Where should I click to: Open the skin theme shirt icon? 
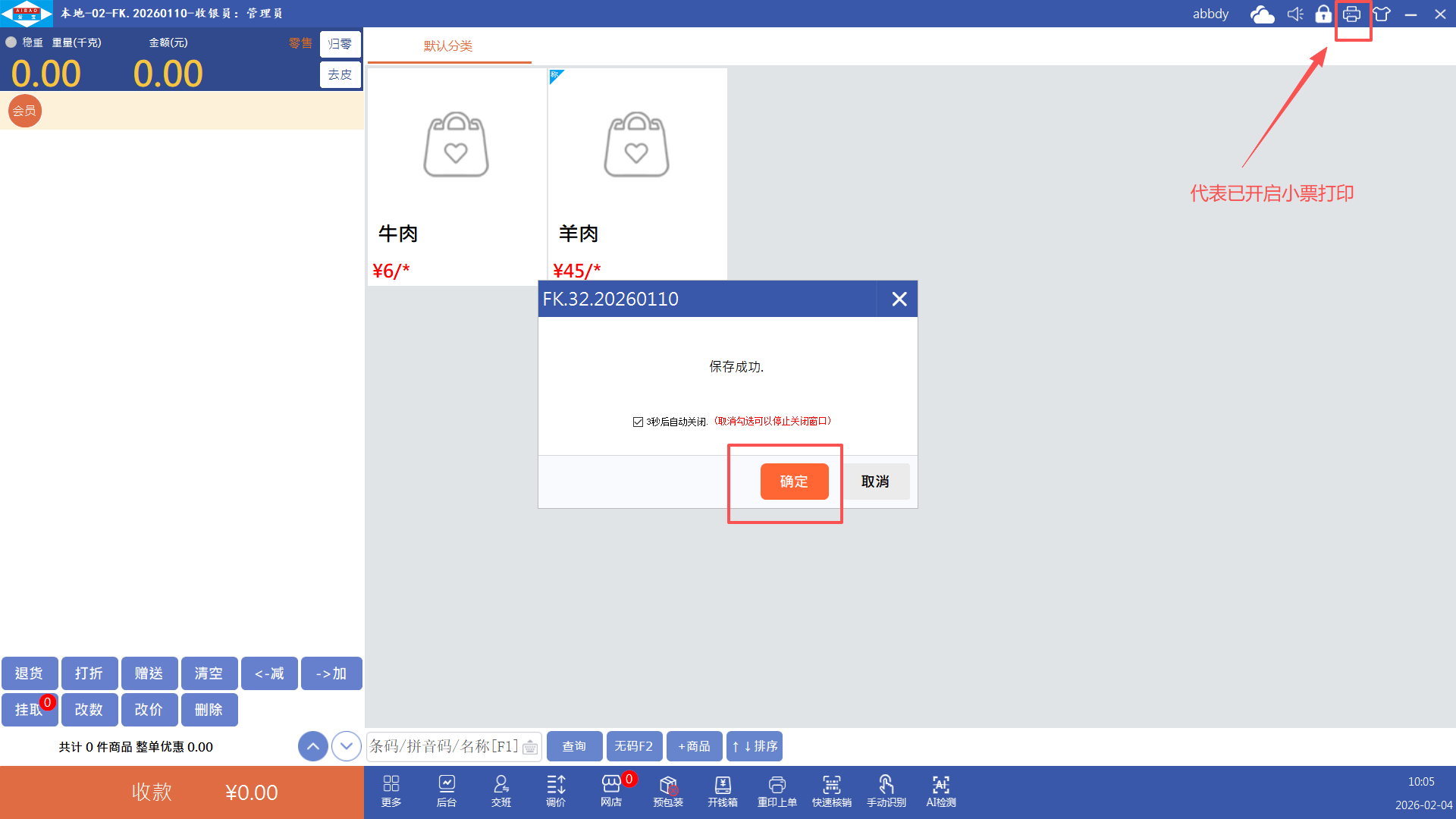(x=1382, y=14)
